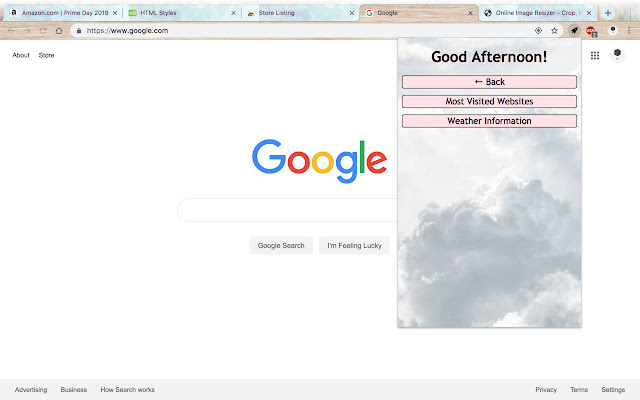Open the Terms footer link
Viewport: 640px width, 400px height.
coord(579,390)
